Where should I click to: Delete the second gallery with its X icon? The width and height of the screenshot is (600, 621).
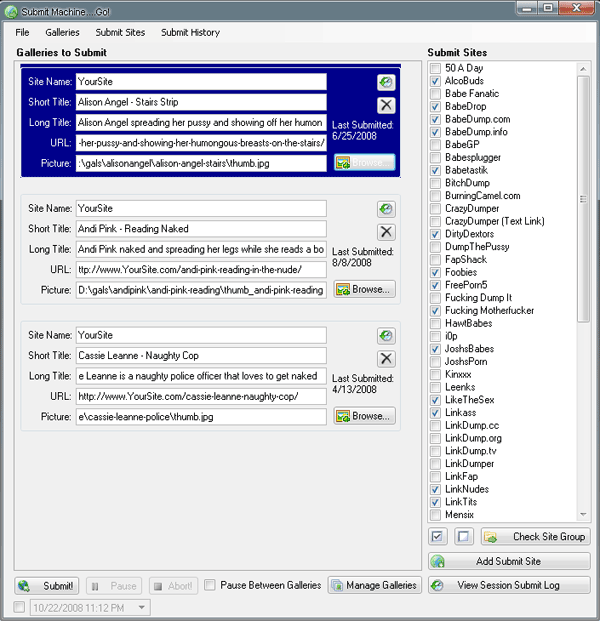(386, 232)
